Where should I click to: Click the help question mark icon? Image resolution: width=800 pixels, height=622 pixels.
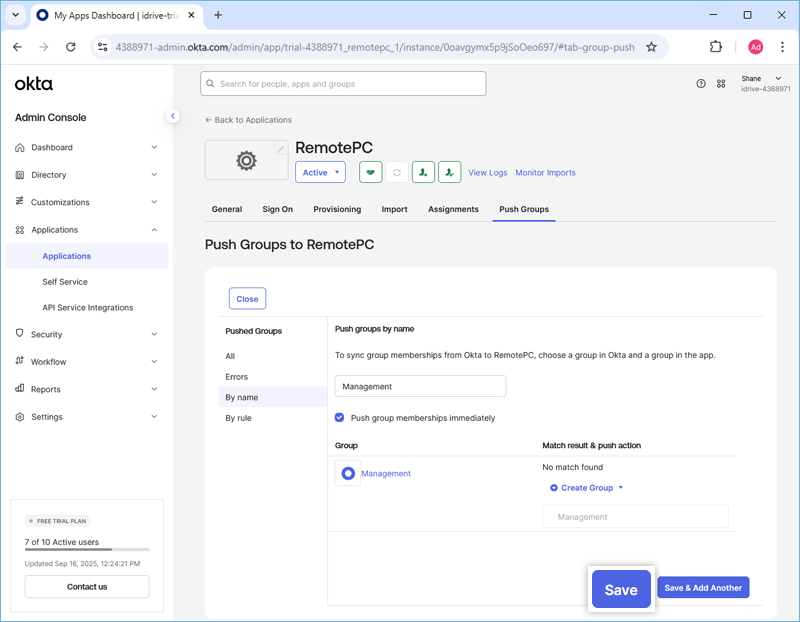point(701,84)
